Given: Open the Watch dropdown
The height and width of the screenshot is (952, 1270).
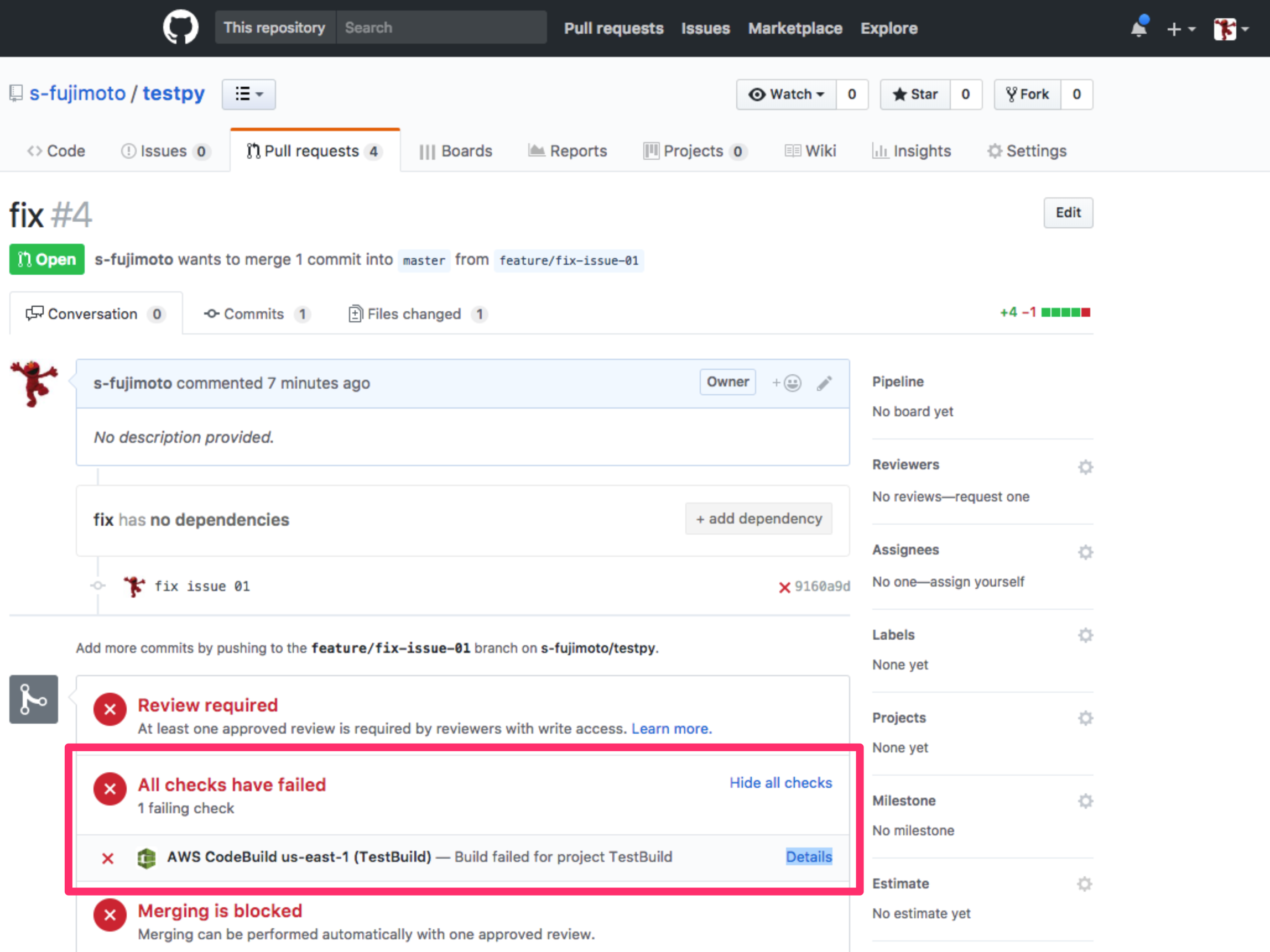Looking at the screenshot, I should pyautogui.click(x=786, y=94).
